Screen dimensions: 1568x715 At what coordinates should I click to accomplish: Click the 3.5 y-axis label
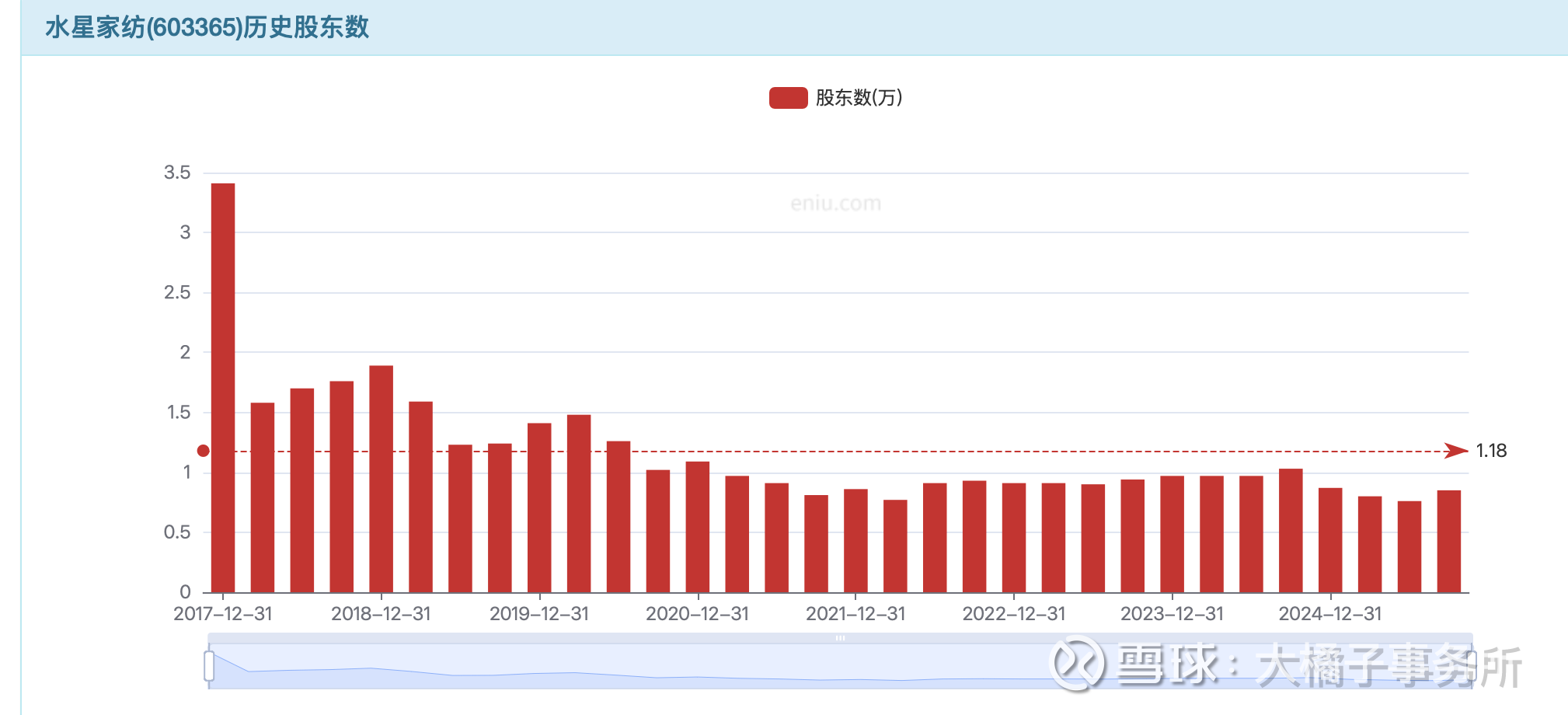pyautogui.click(x=177, y=173)
